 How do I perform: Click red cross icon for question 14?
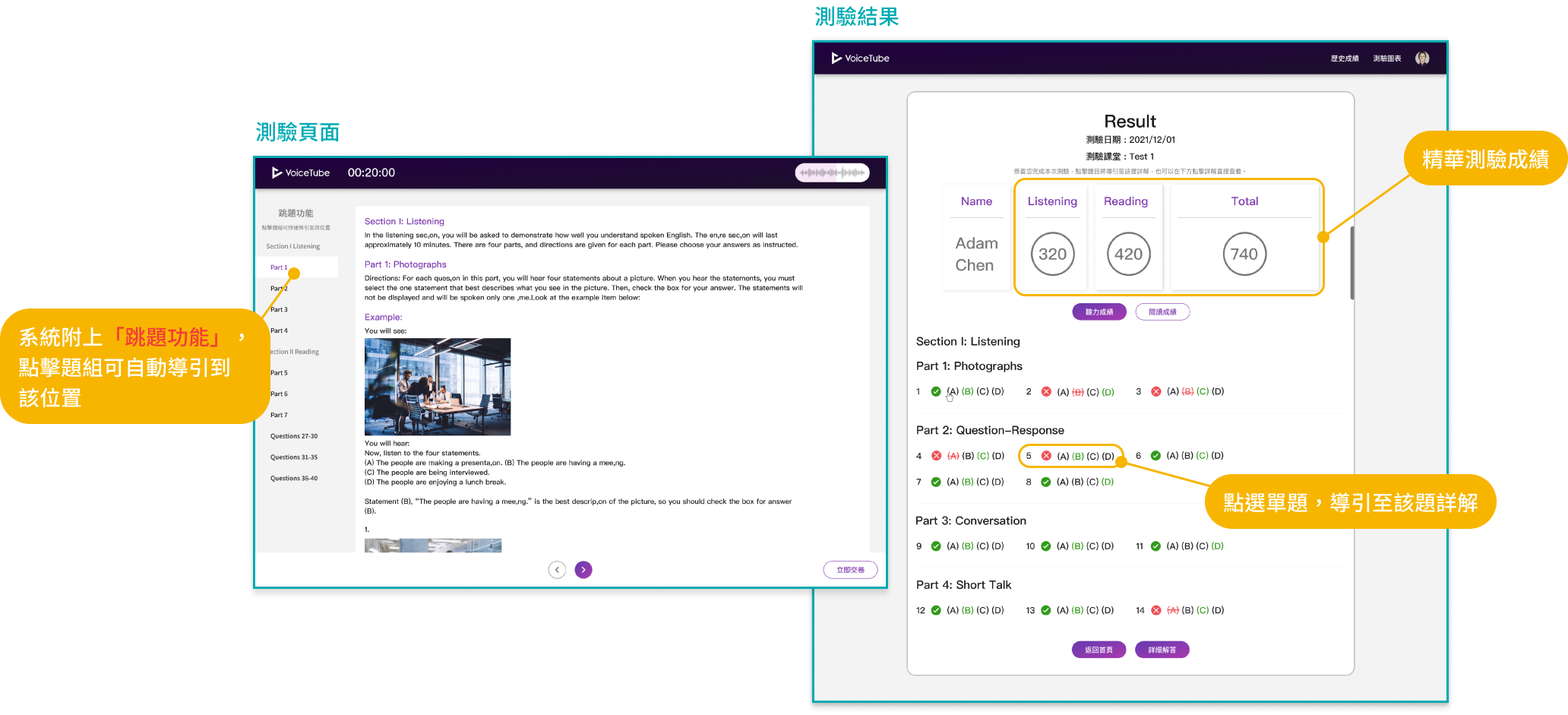click(1155, 610)
